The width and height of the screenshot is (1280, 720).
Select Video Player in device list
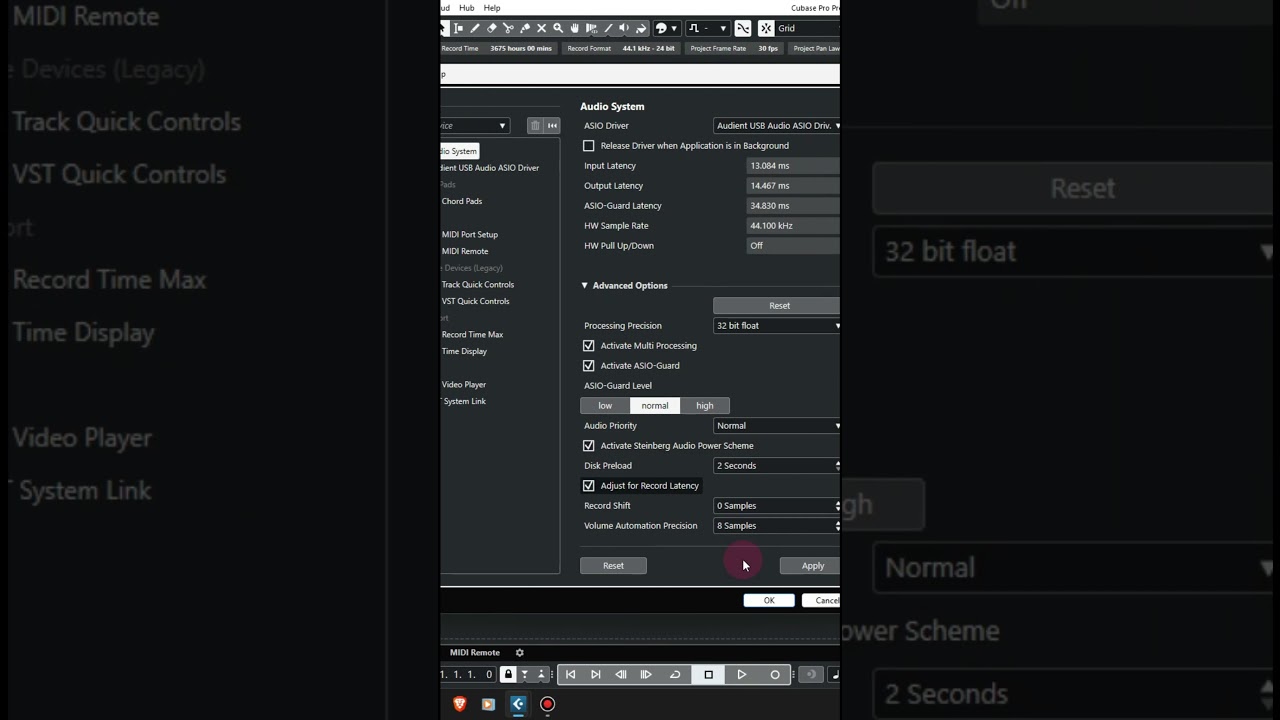point(464,384)
